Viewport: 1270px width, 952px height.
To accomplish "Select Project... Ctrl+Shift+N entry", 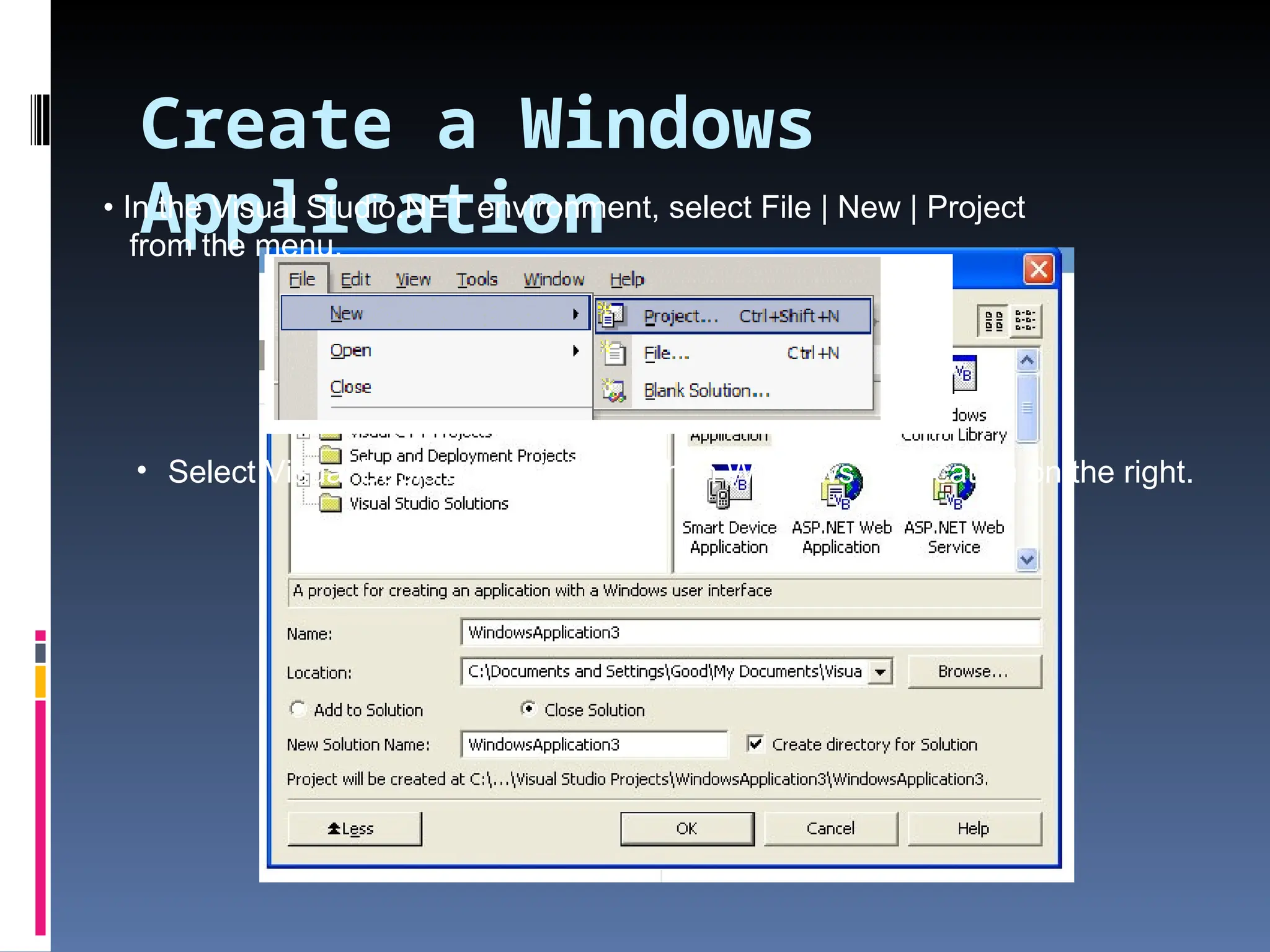I will [x=734, y=316].
